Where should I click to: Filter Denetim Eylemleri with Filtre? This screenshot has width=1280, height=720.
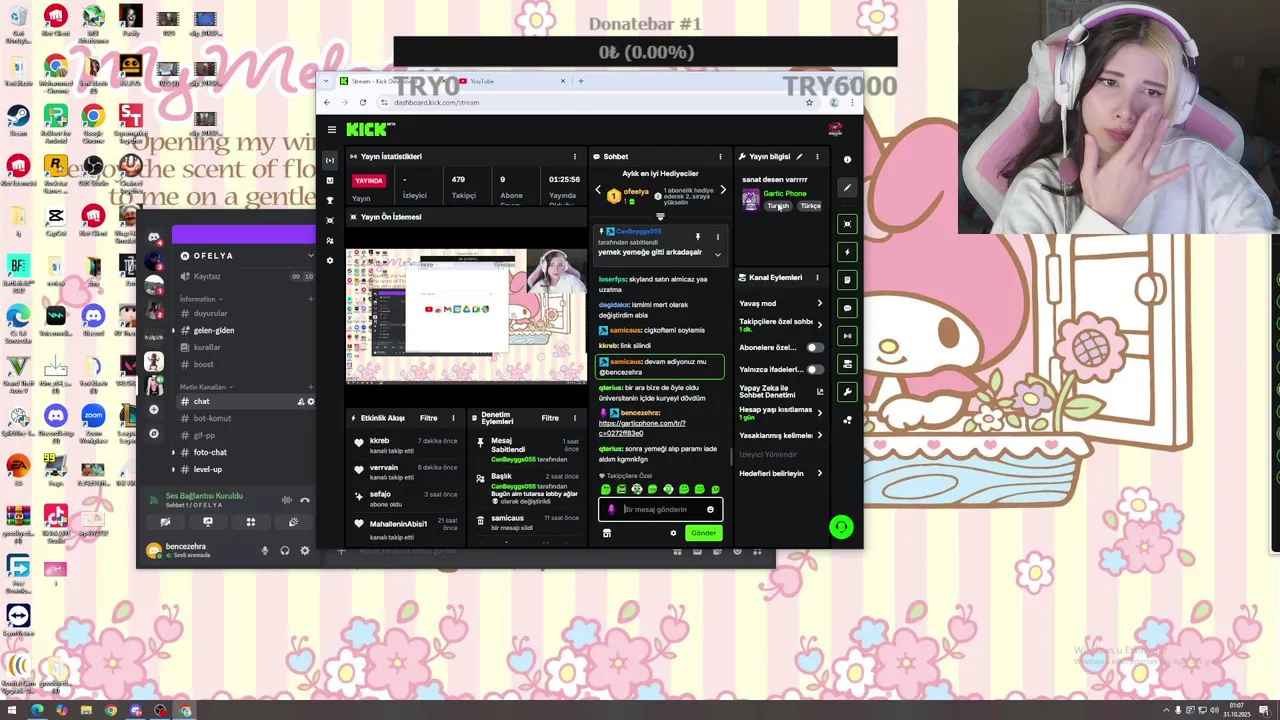pos(550,418)
